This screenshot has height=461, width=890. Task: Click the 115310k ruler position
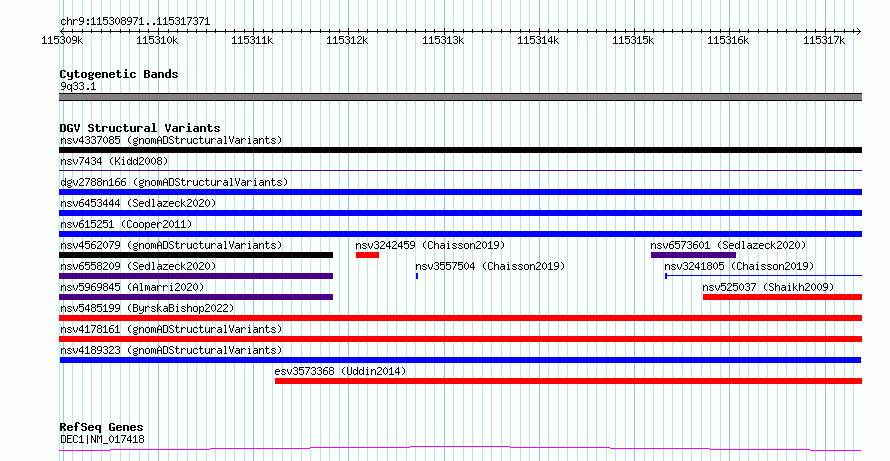coord(157,40)
